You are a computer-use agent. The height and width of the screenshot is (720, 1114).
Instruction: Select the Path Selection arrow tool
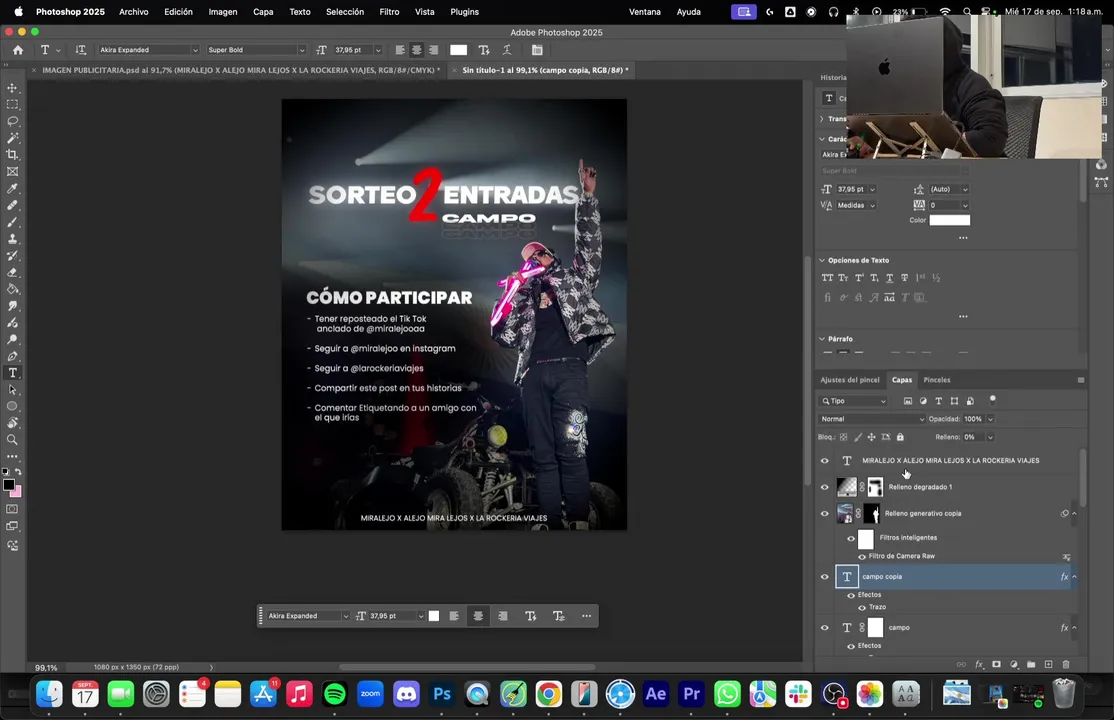(12, 390)
